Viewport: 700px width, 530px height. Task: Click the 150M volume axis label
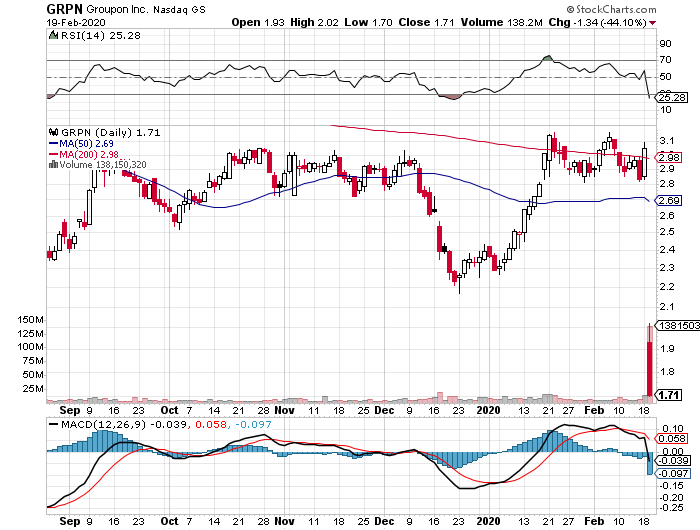(x=30, y=320)
